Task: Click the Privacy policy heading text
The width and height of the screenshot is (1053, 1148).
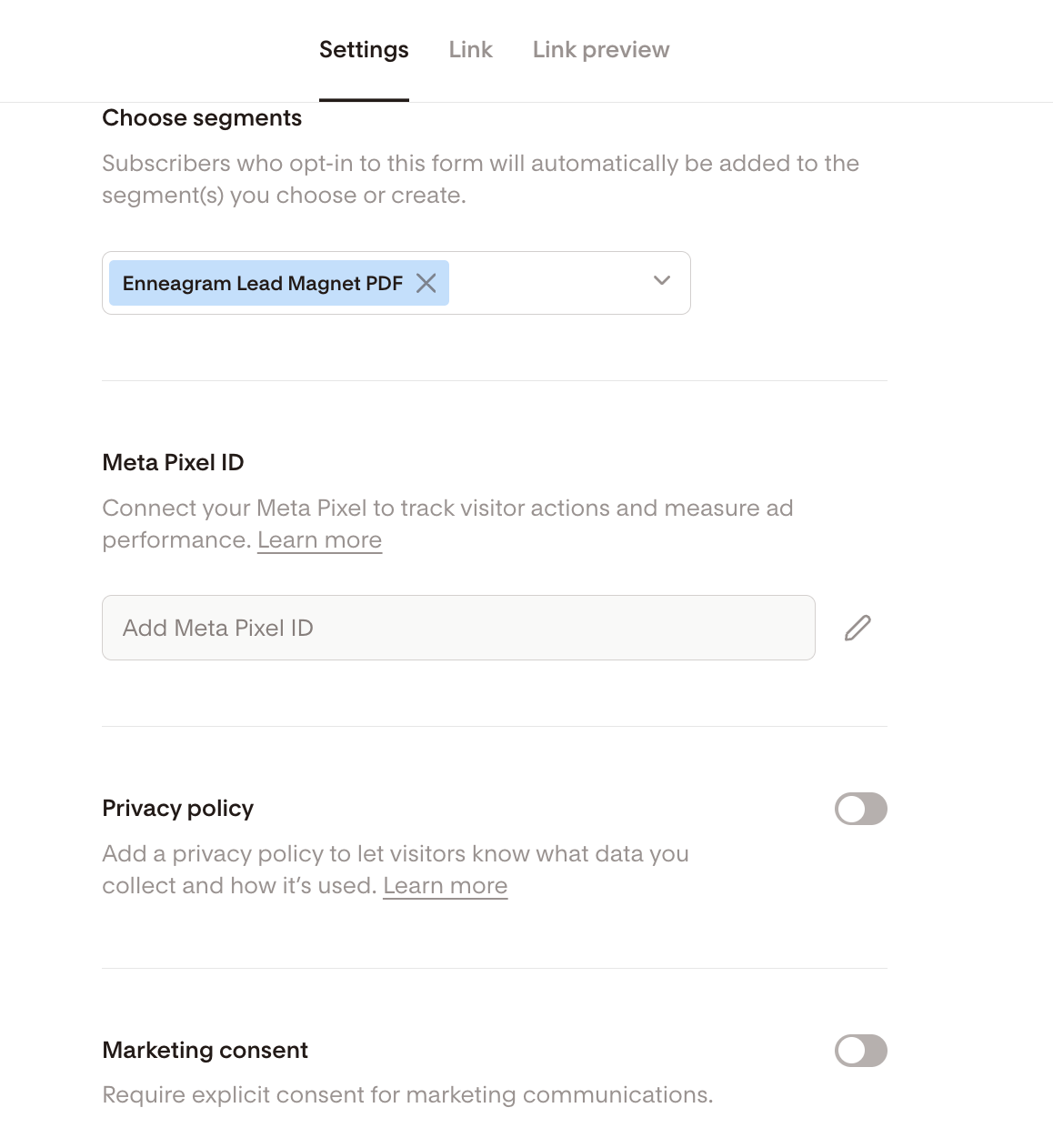Action: coord(177,808)
